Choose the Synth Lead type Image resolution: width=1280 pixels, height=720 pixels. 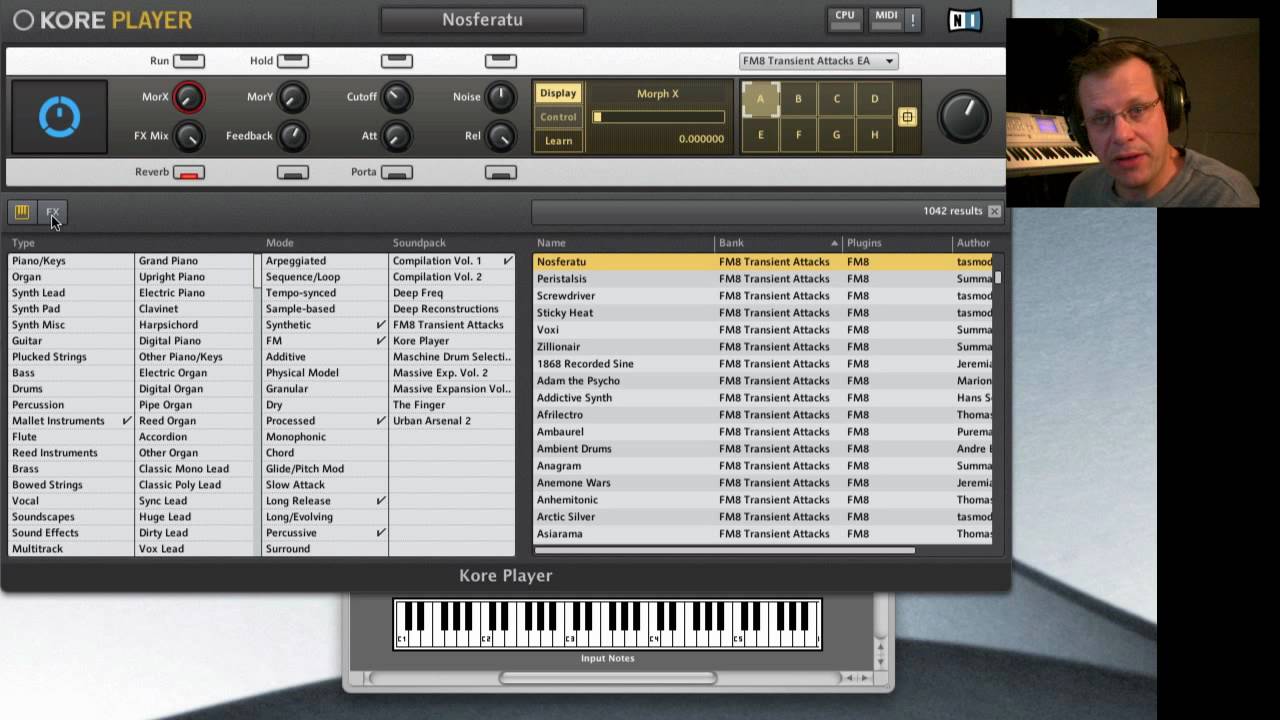pyautogui.click(x=70, y=293)
